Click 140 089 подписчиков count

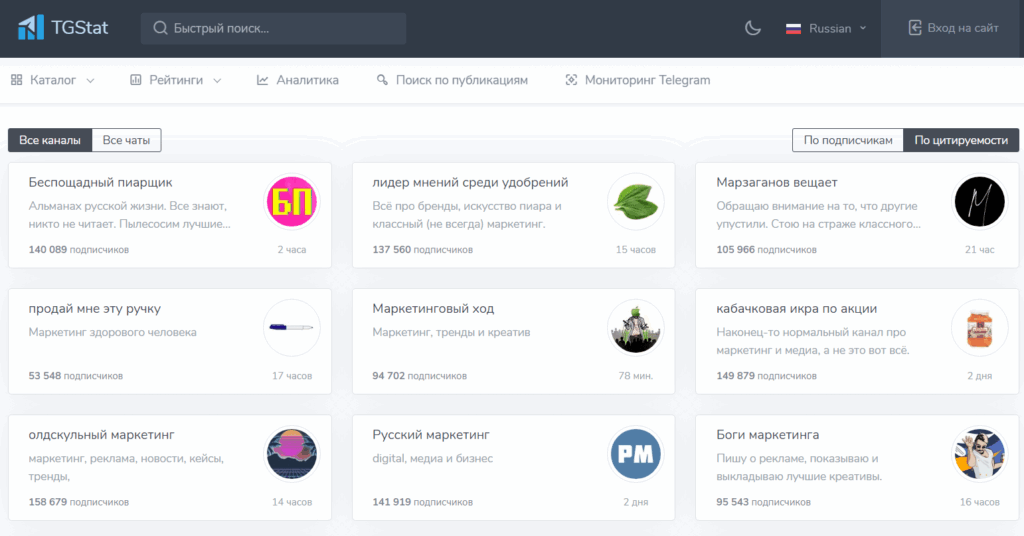78,249
